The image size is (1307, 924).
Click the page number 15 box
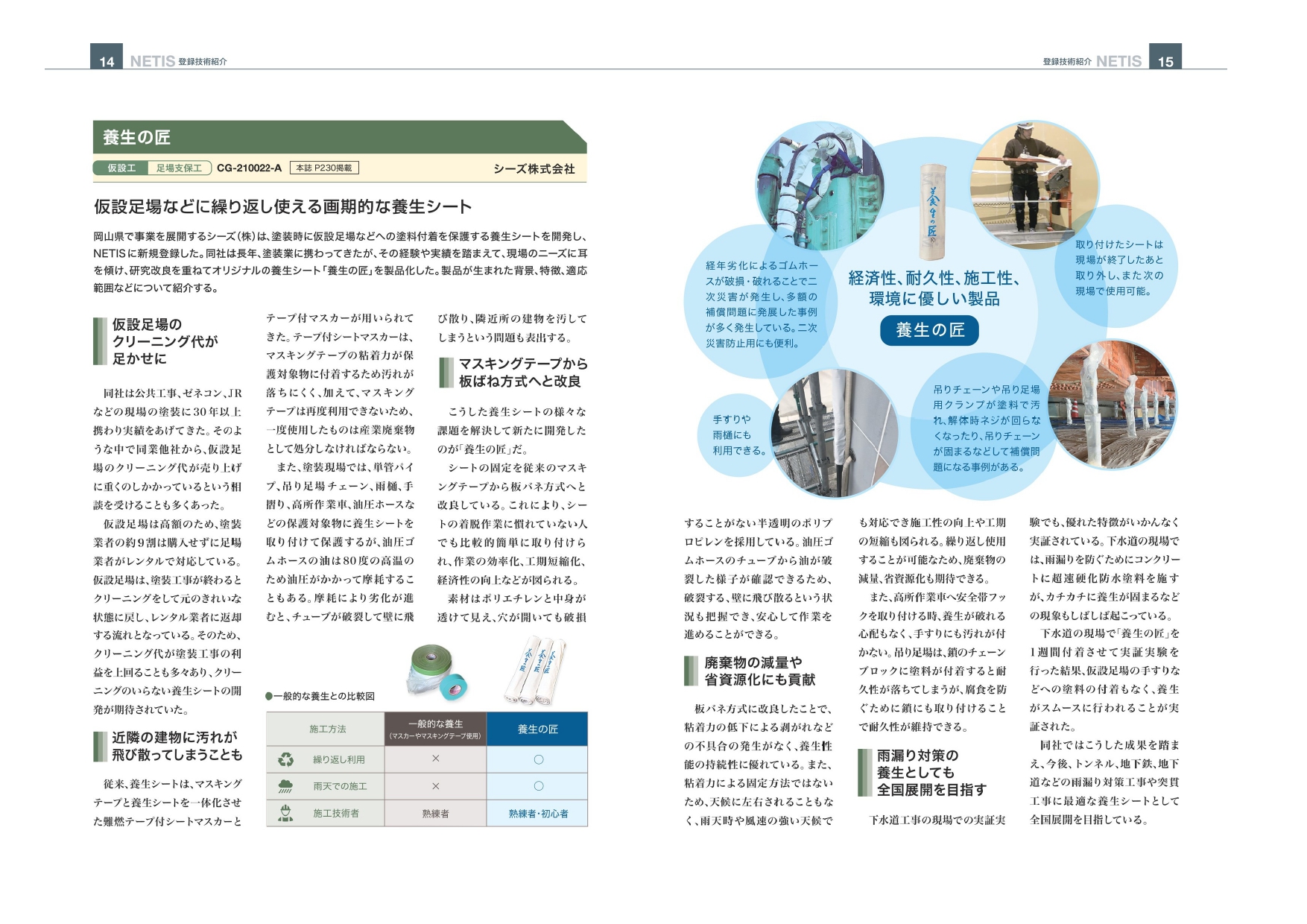click(x=1165, y=58)
